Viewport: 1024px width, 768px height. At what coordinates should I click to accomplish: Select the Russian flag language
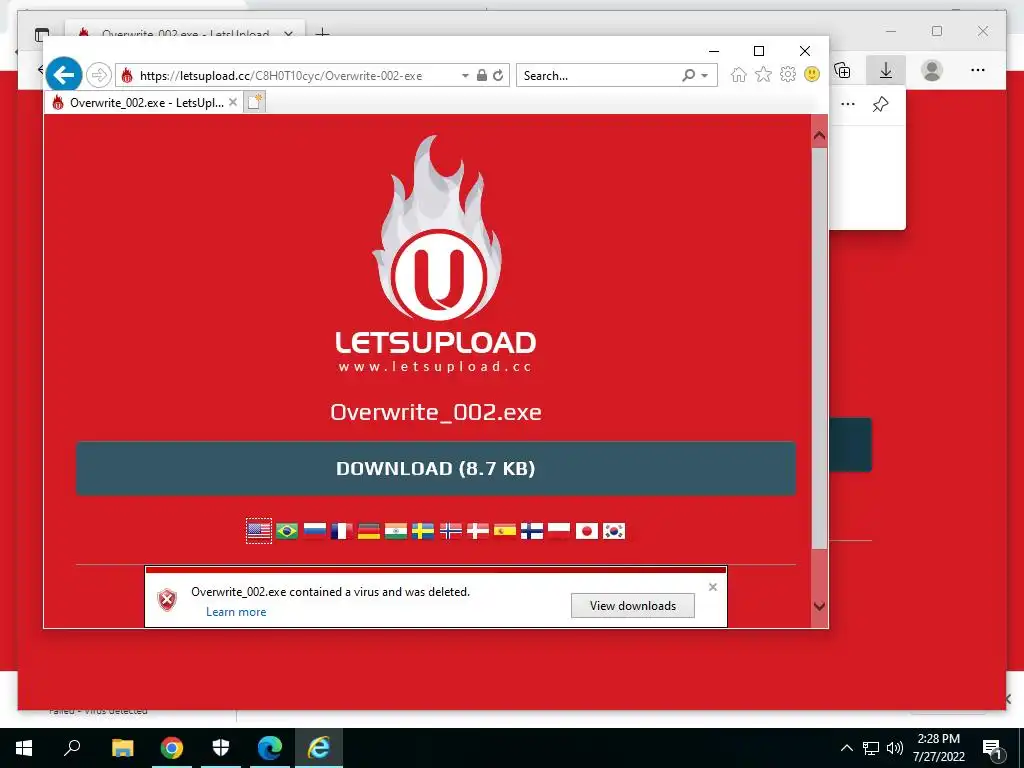314,531
